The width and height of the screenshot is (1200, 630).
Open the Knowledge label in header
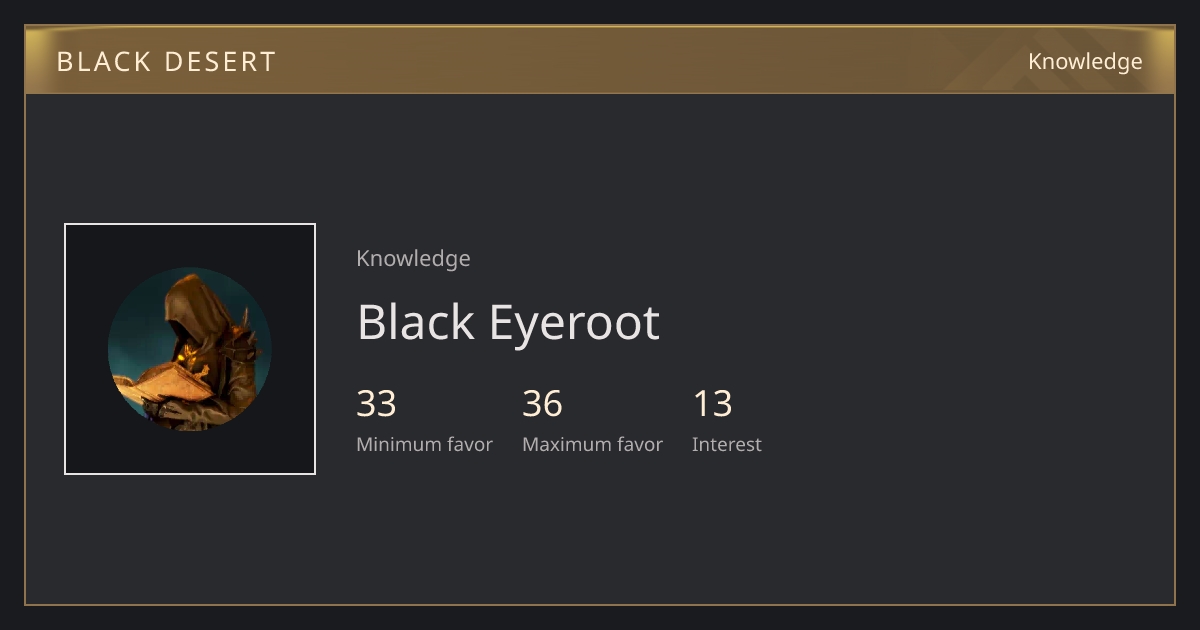[1085, 62]
